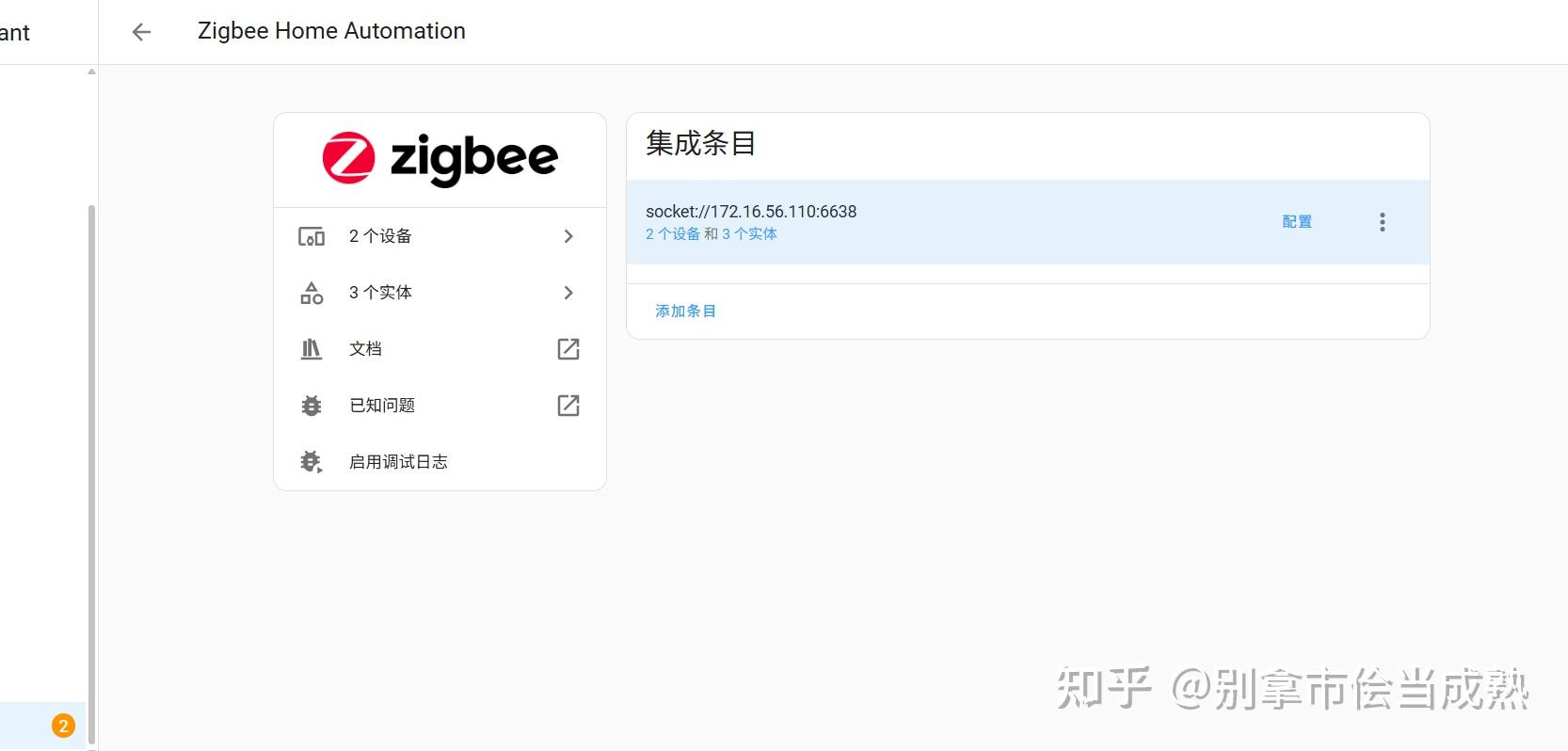The height and width of the screenshot is (751, 1568).
Task: Click the 配置 configure button
Action: [1297, 222]
